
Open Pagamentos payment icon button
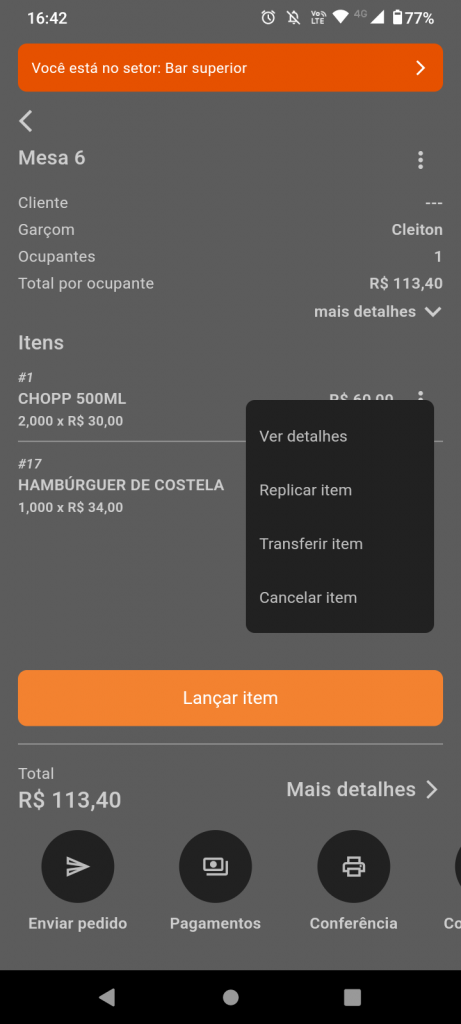tap(215, 867)
